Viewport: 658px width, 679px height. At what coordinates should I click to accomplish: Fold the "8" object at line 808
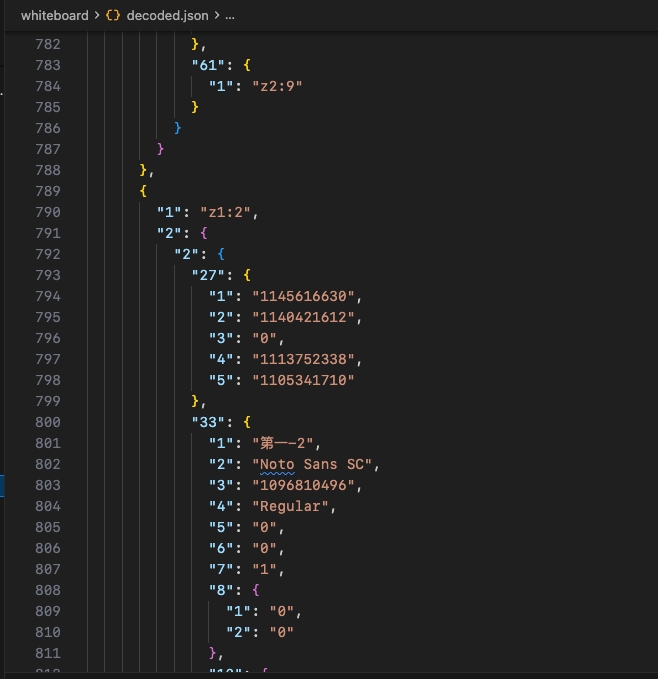[74, 590]
